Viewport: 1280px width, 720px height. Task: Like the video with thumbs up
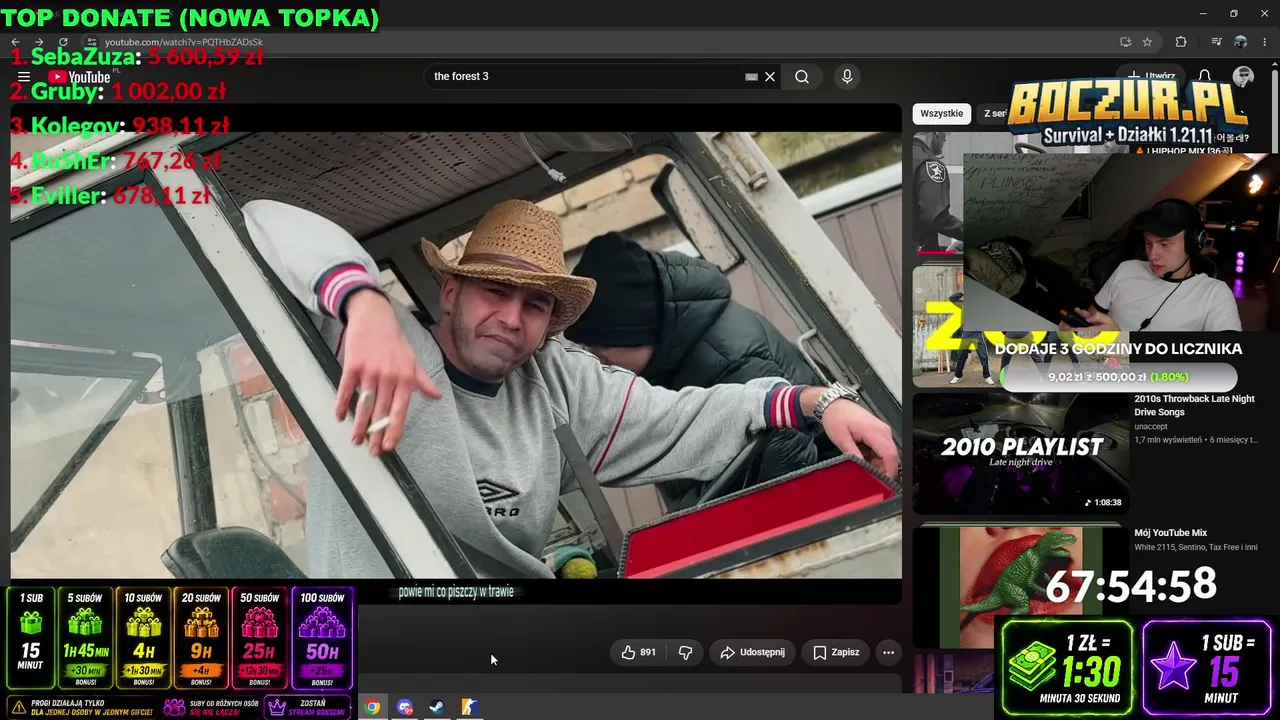point(638,652)
